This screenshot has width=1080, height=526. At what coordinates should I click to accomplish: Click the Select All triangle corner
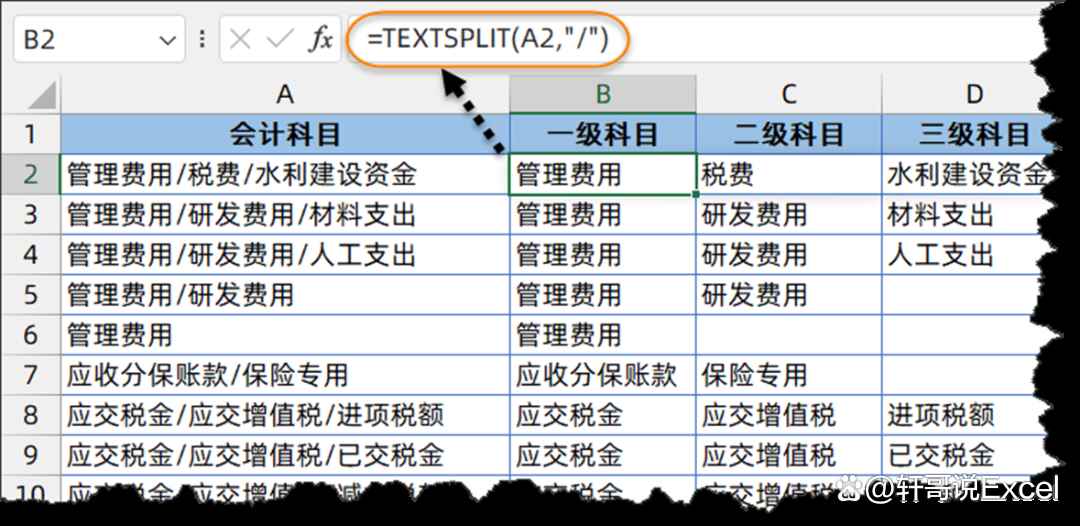pos(40,96)
